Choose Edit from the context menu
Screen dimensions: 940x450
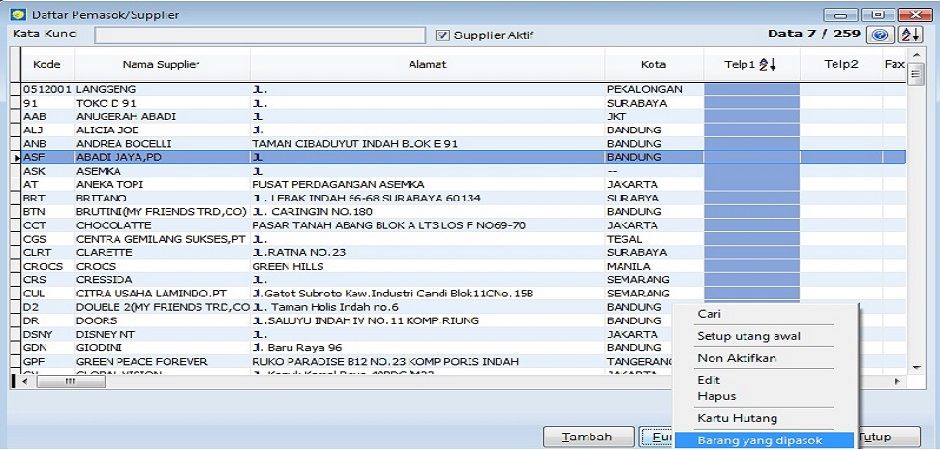click(x=709, y=380)
